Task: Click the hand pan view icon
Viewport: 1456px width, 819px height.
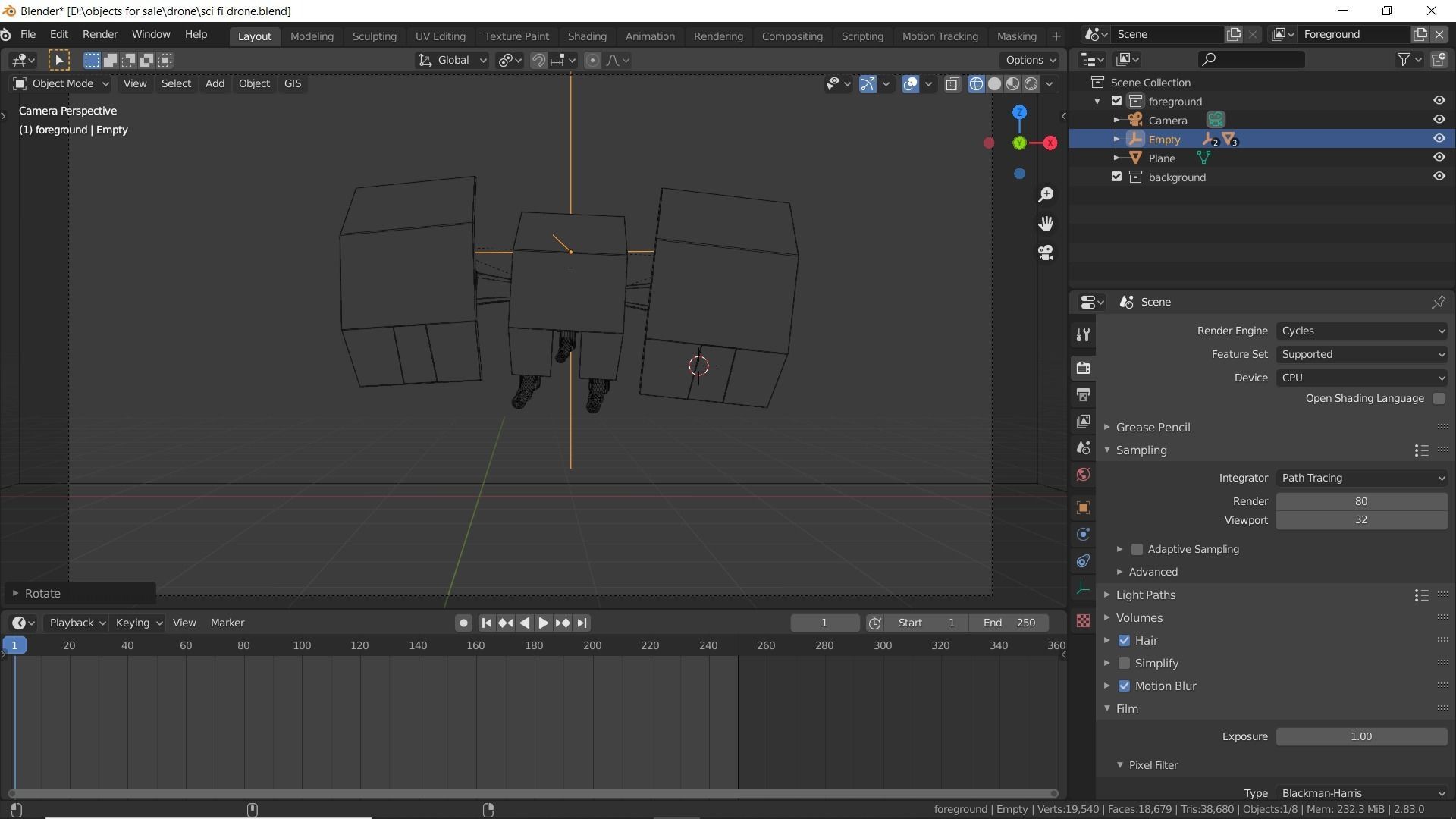Action: pyautogui.click(x=1046, y=224)
